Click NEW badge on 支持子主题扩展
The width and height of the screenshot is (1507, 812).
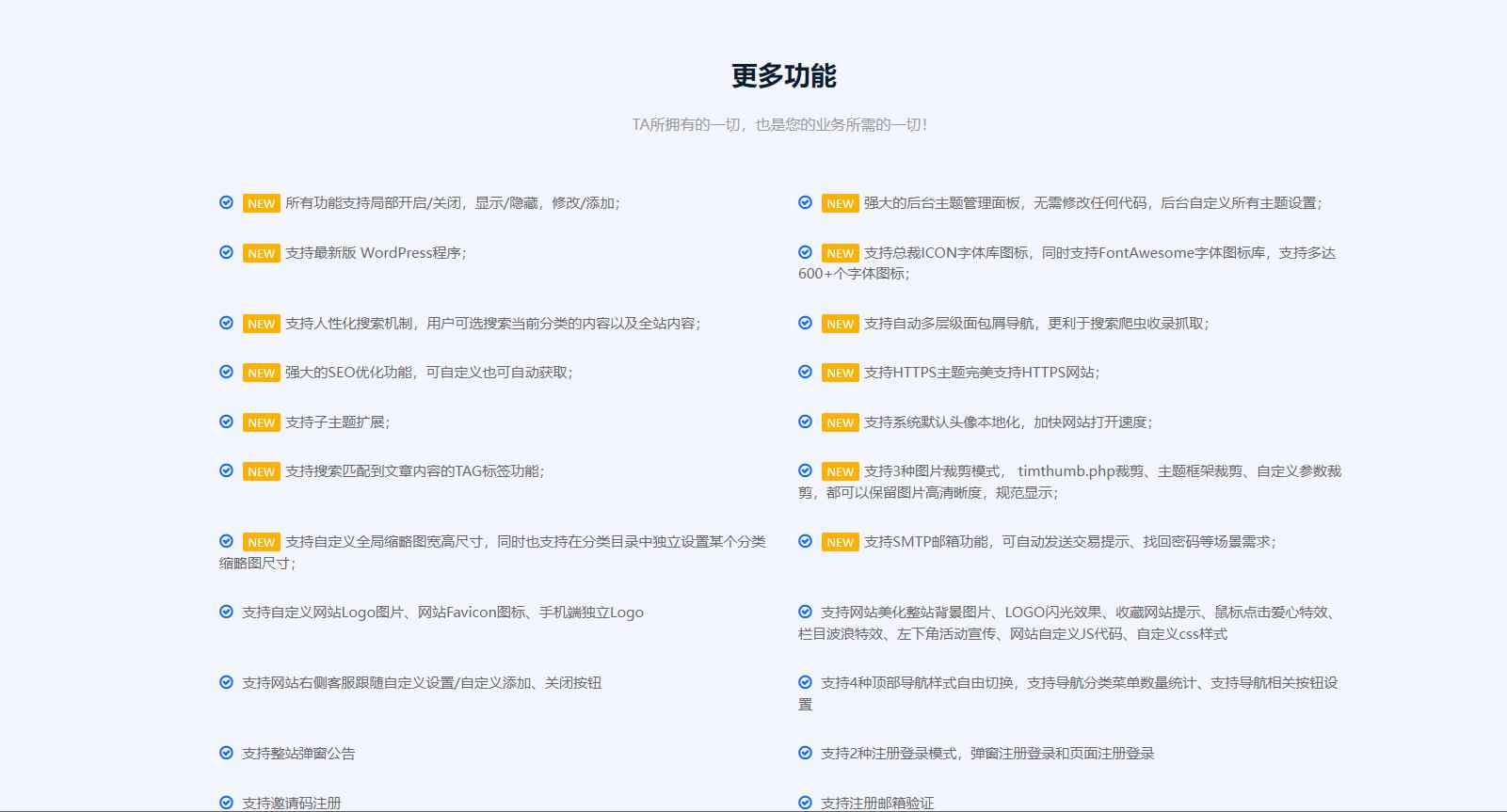point(262,422)
